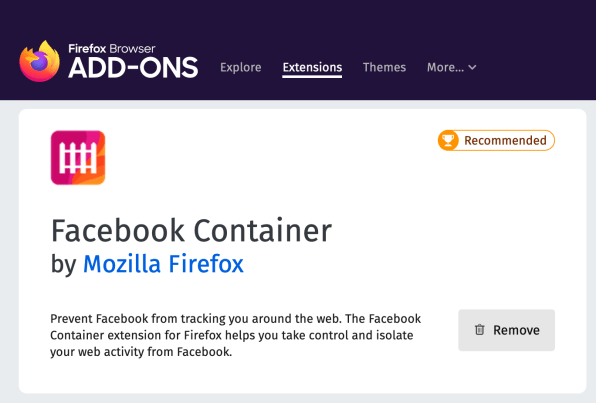This screenshot has height=403, width=596.
Task: Click the Facebook Container title heading
Action: pos(191,230)
